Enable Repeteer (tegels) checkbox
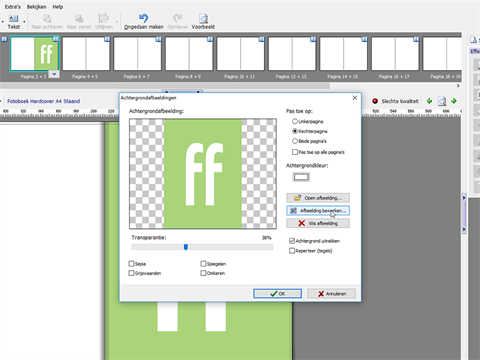 point(292,251)
